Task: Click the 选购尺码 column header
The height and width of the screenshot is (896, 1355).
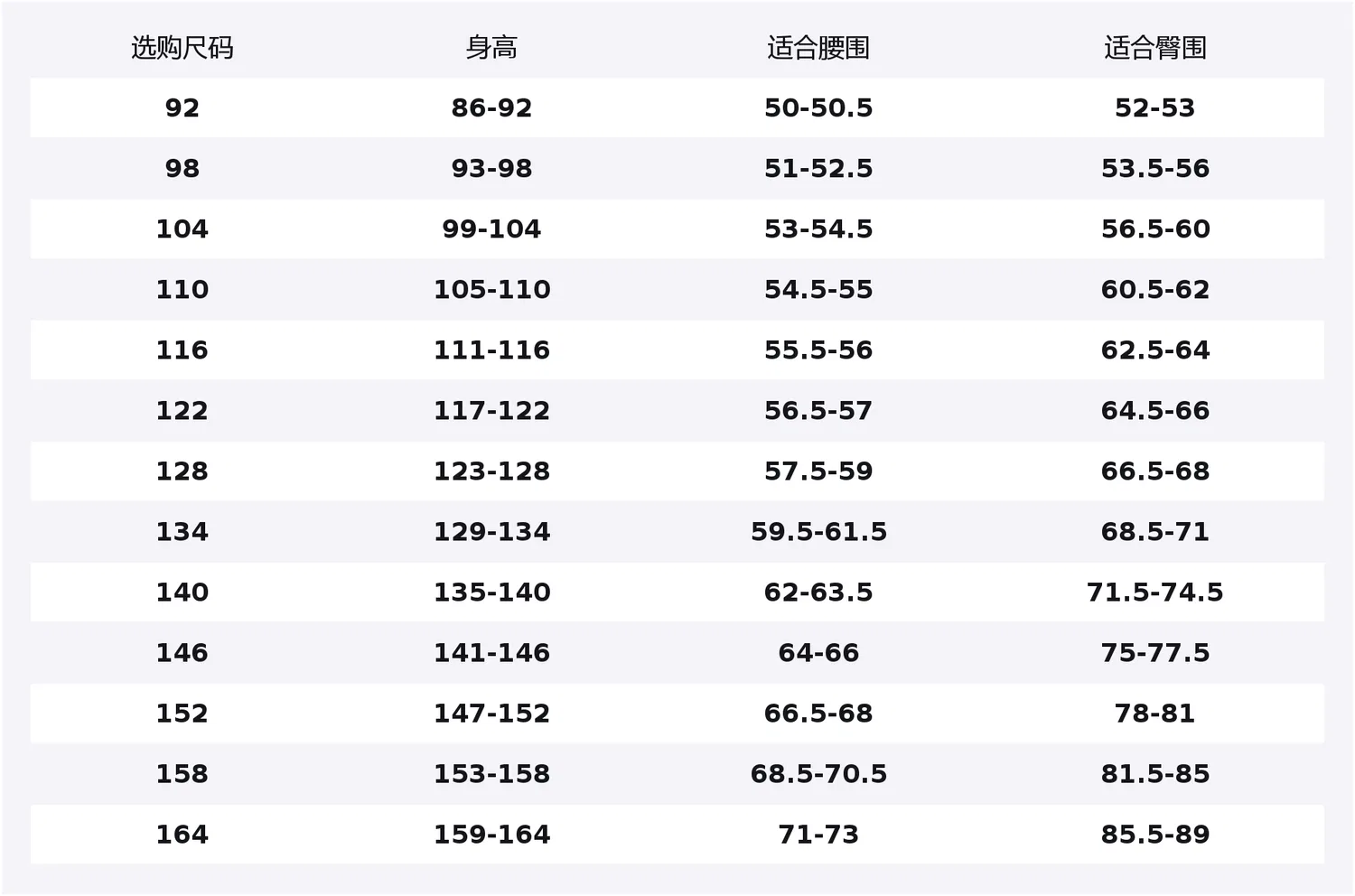Action: [182, 48]
